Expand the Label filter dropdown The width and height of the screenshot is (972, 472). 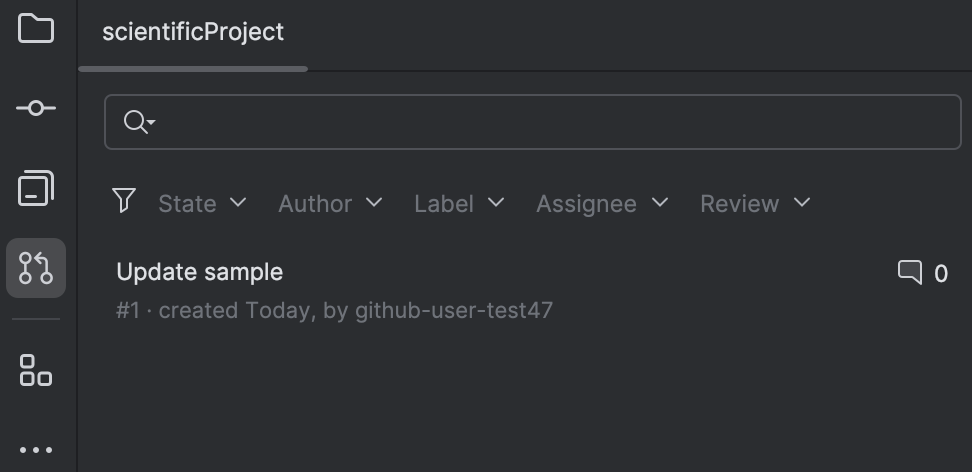[459, 203]
